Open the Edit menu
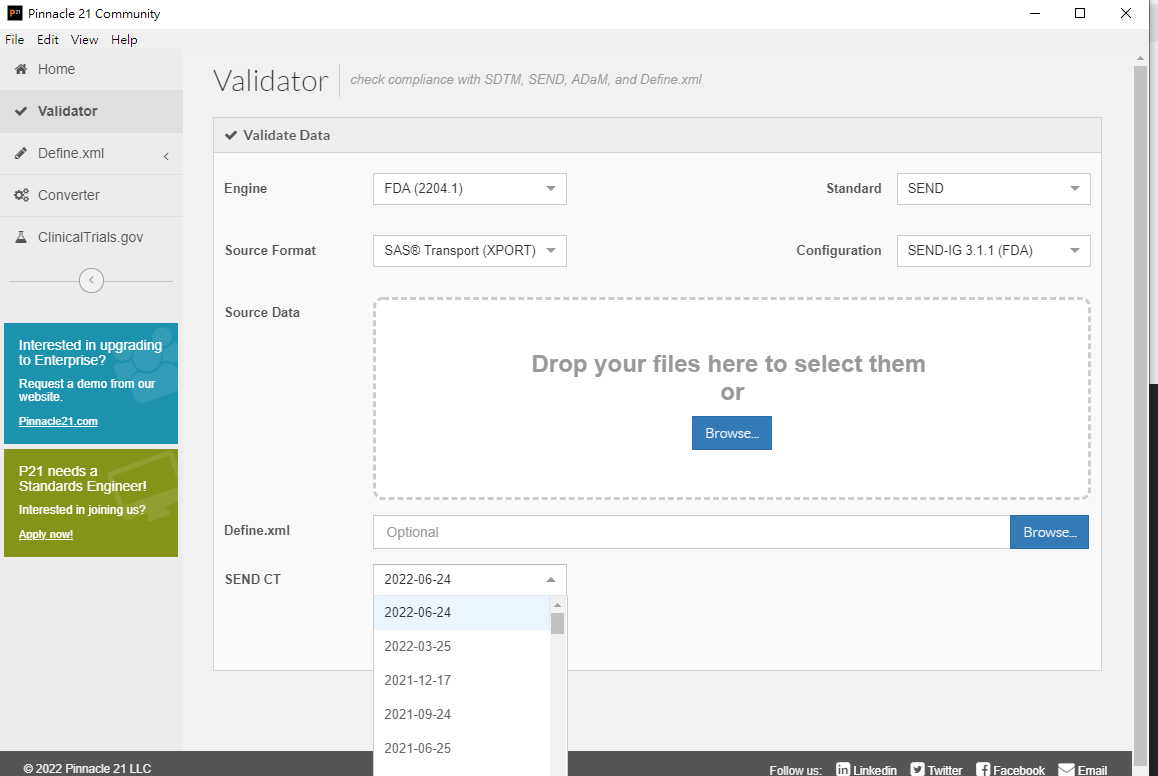 tap(47, 40)
